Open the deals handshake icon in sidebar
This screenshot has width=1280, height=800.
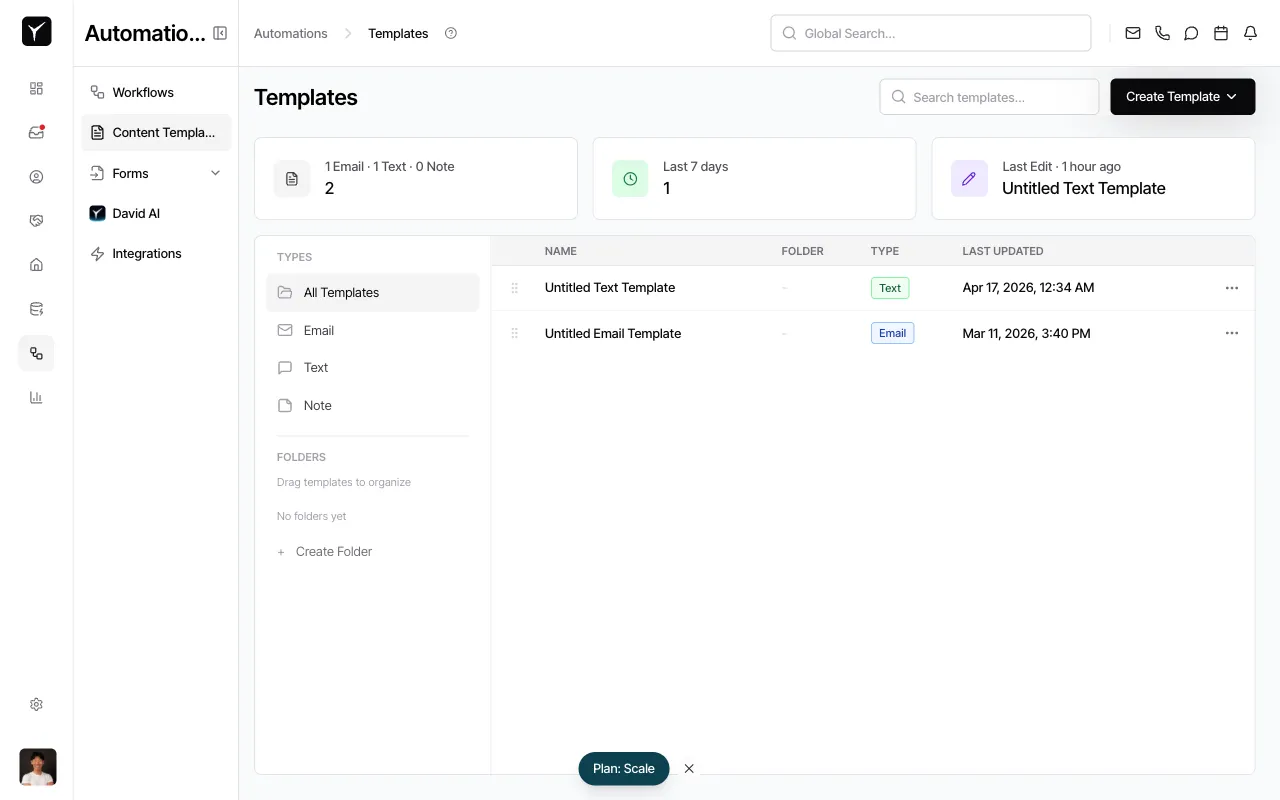point(36,220)
